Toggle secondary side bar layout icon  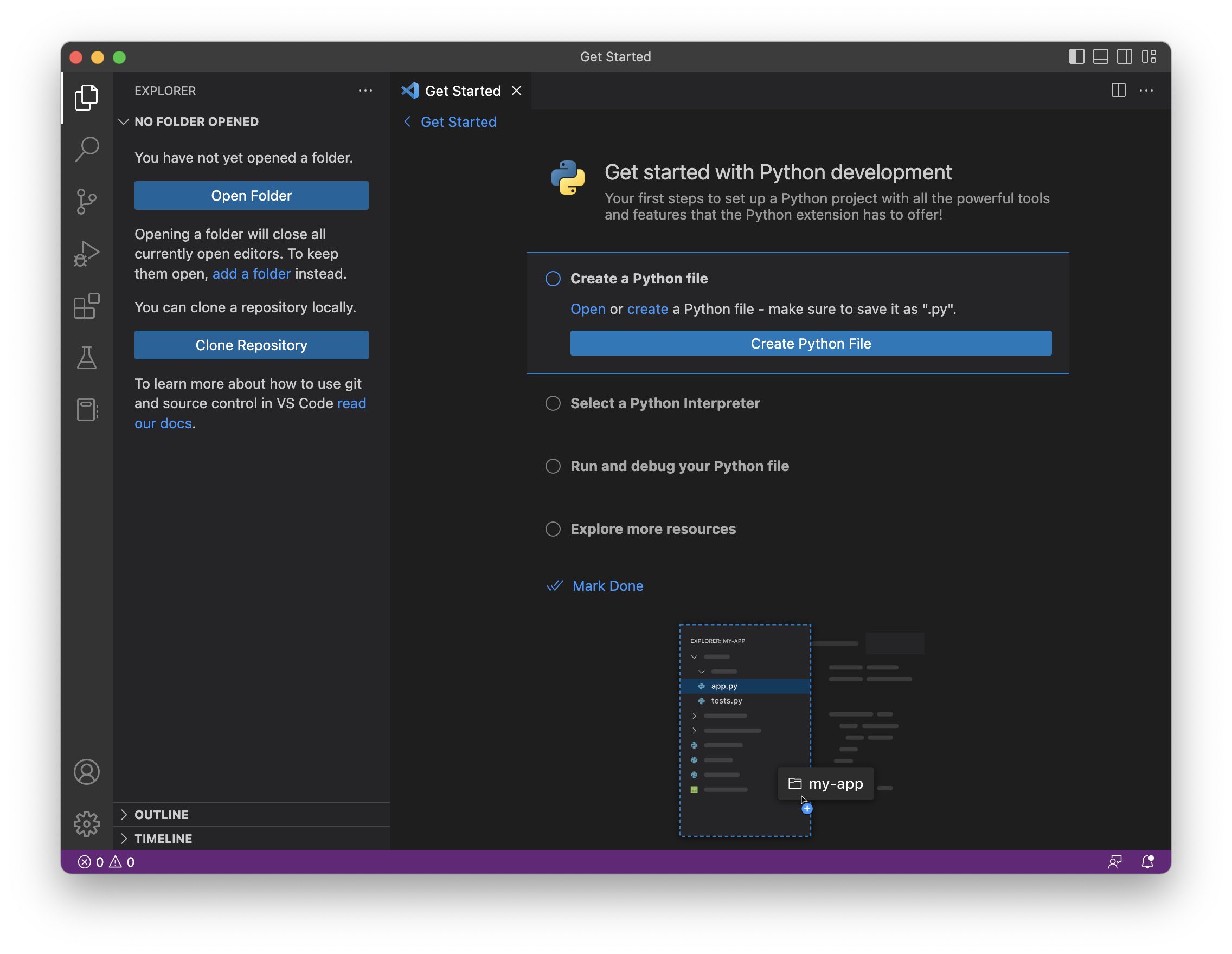(x=1124, y=56)
